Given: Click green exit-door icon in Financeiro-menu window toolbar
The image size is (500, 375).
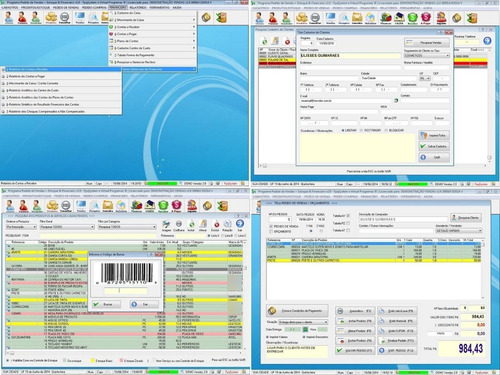Looking at the screenshot, I should 221,18.
